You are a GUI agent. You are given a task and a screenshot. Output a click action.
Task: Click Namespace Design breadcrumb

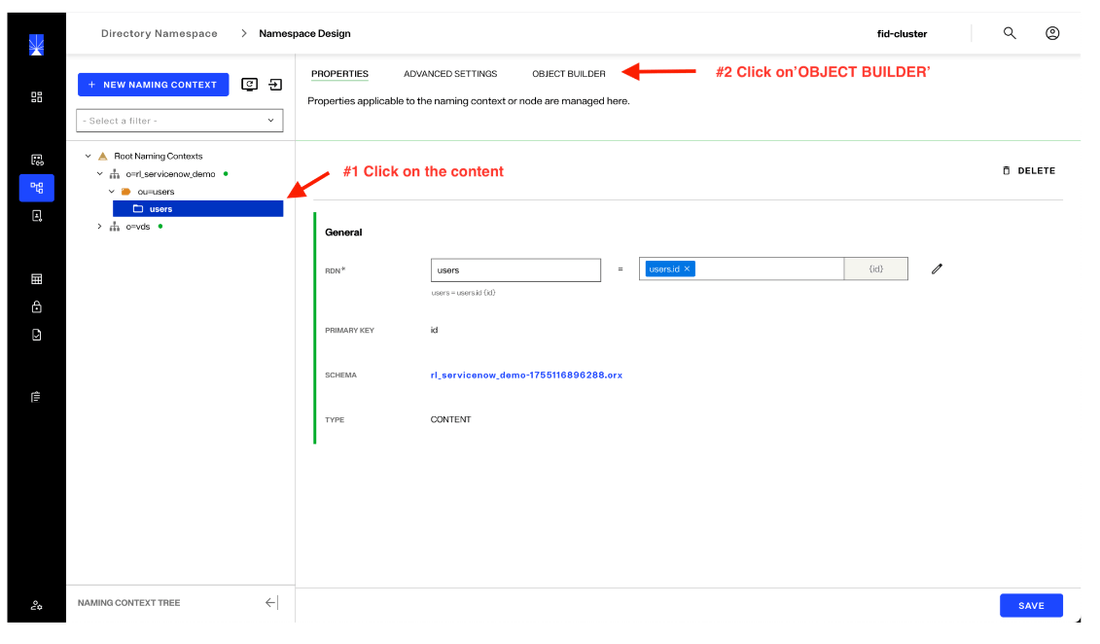(x=304, y=34)
